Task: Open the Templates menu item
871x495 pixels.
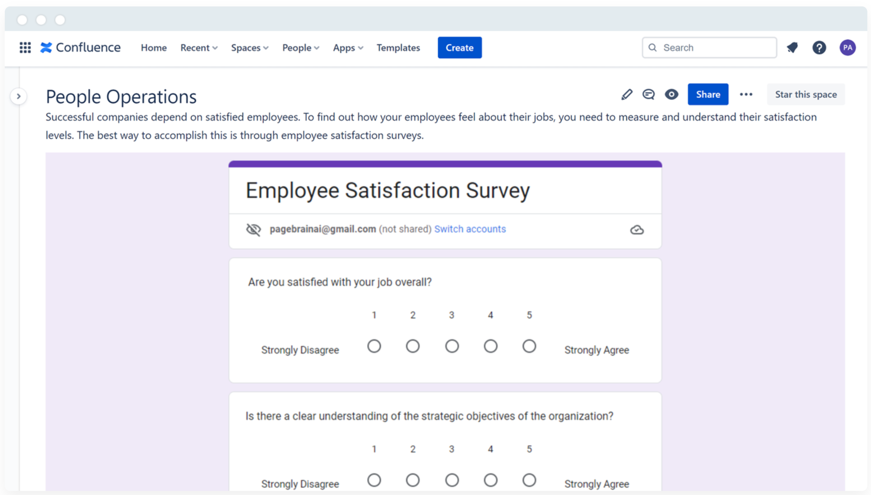Action: (x=398, y=47)
